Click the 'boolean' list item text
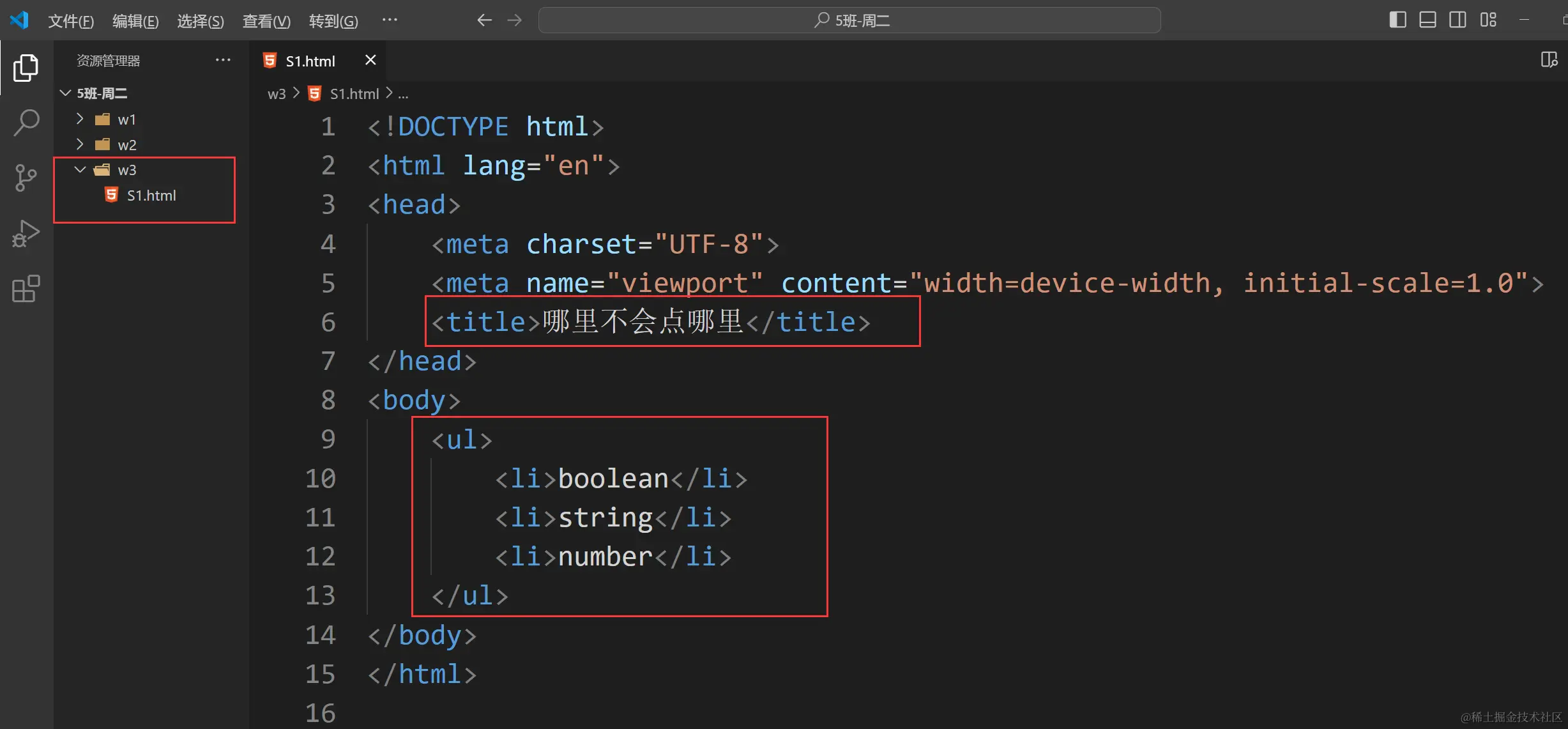The width and height of the screenshot is (1568, 729). [613, 479]
